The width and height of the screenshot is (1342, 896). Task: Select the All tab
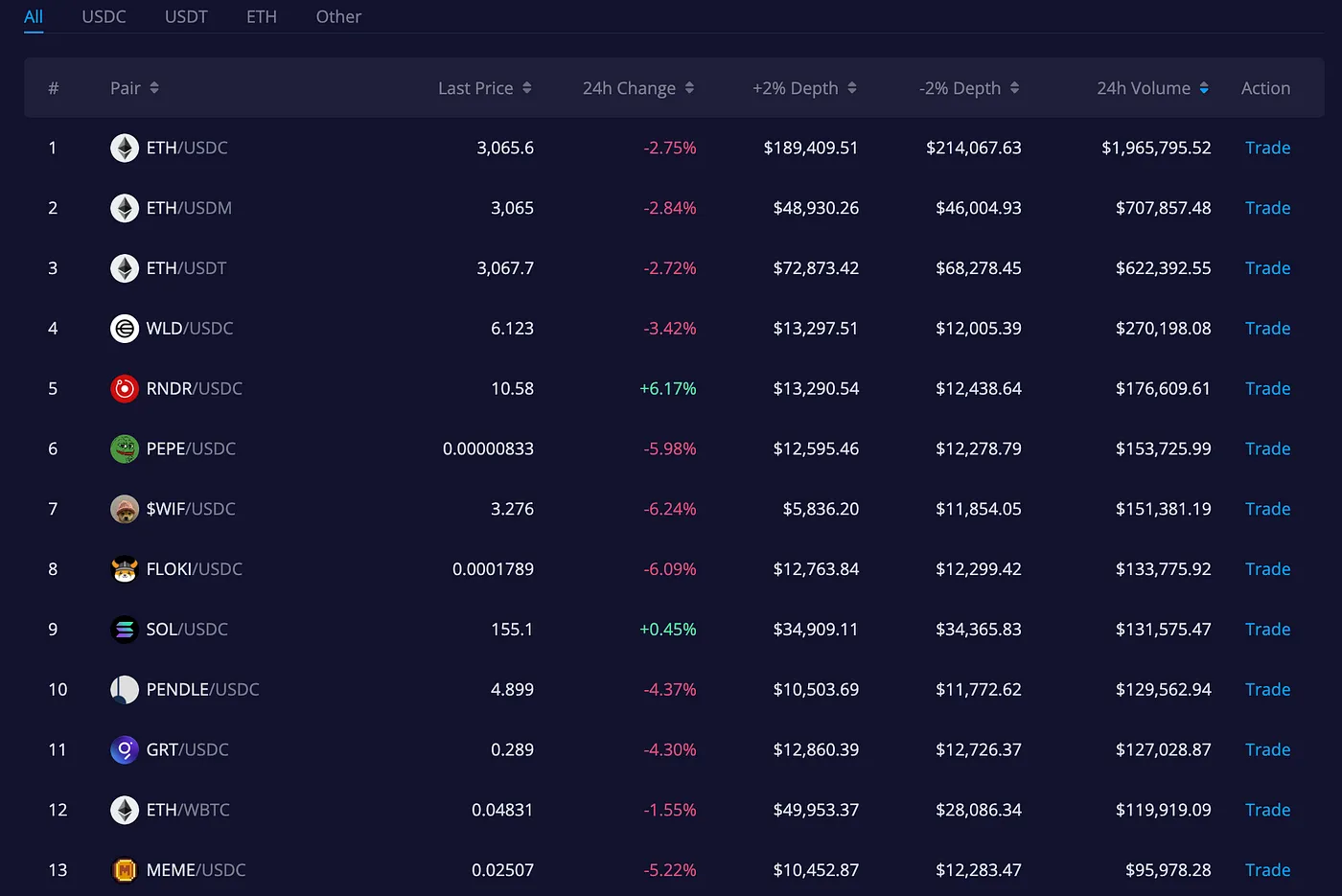coord(34,17)
